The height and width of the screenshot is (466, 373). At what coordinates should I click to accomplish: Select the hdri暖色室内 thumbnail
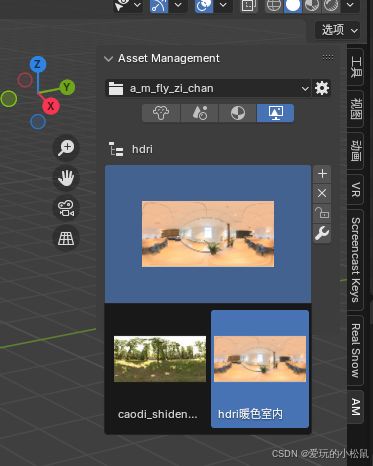click(260, 359)
